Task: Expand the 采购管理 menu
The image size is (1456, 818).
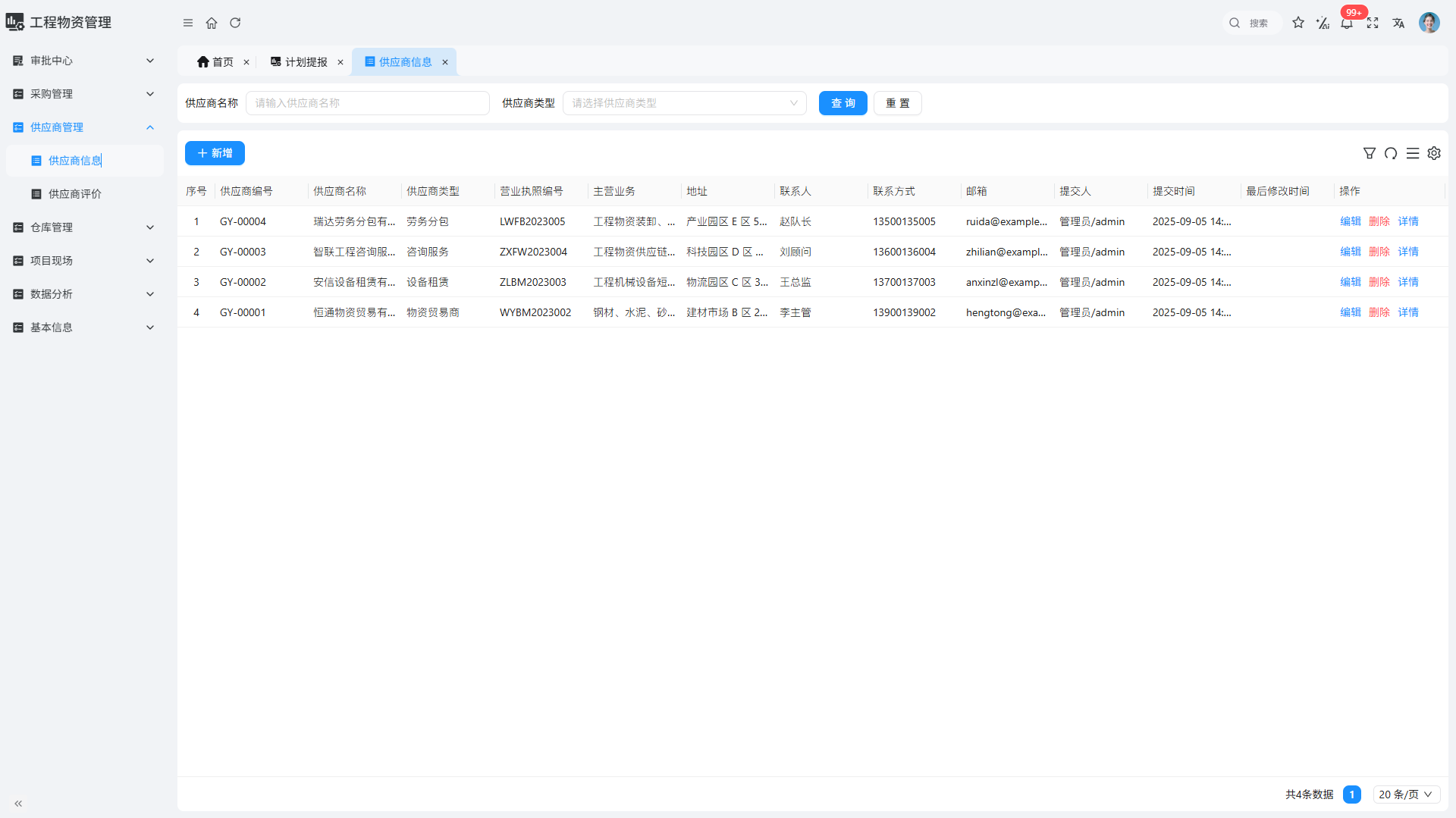Action: (83, 94)
